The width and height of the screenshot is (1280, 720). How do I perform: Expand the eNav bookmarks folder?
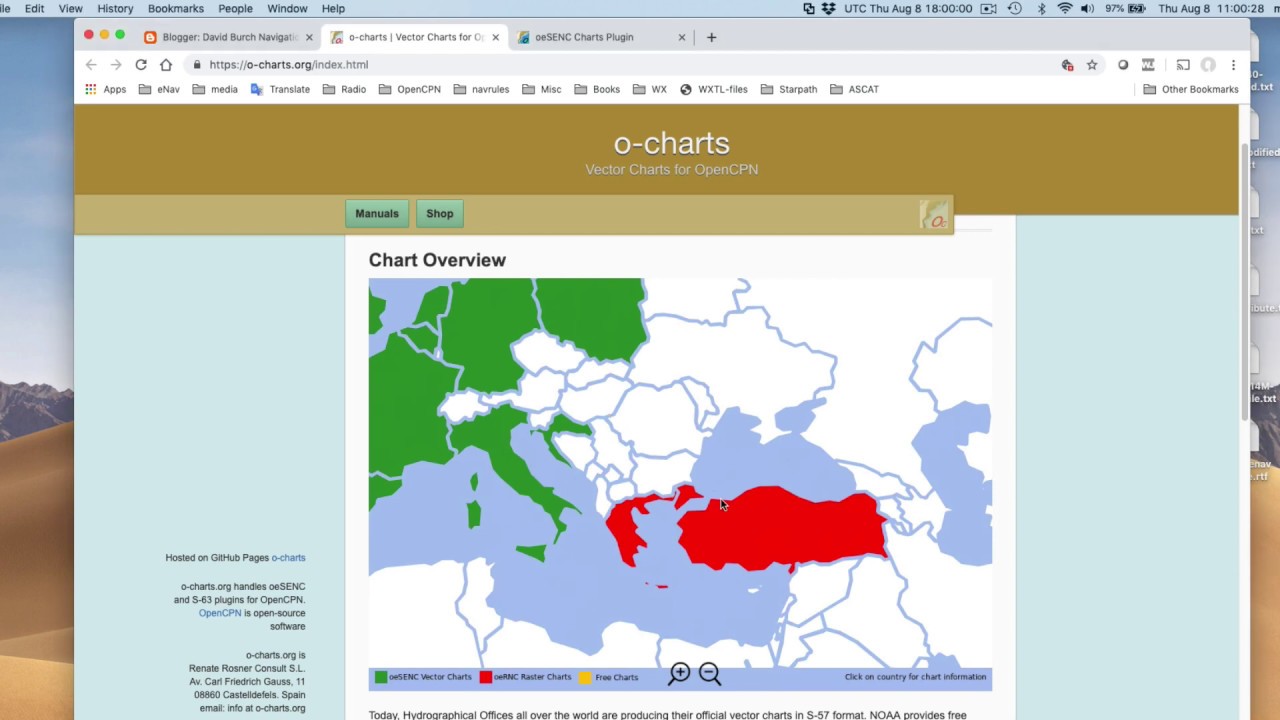click(159, 89)
